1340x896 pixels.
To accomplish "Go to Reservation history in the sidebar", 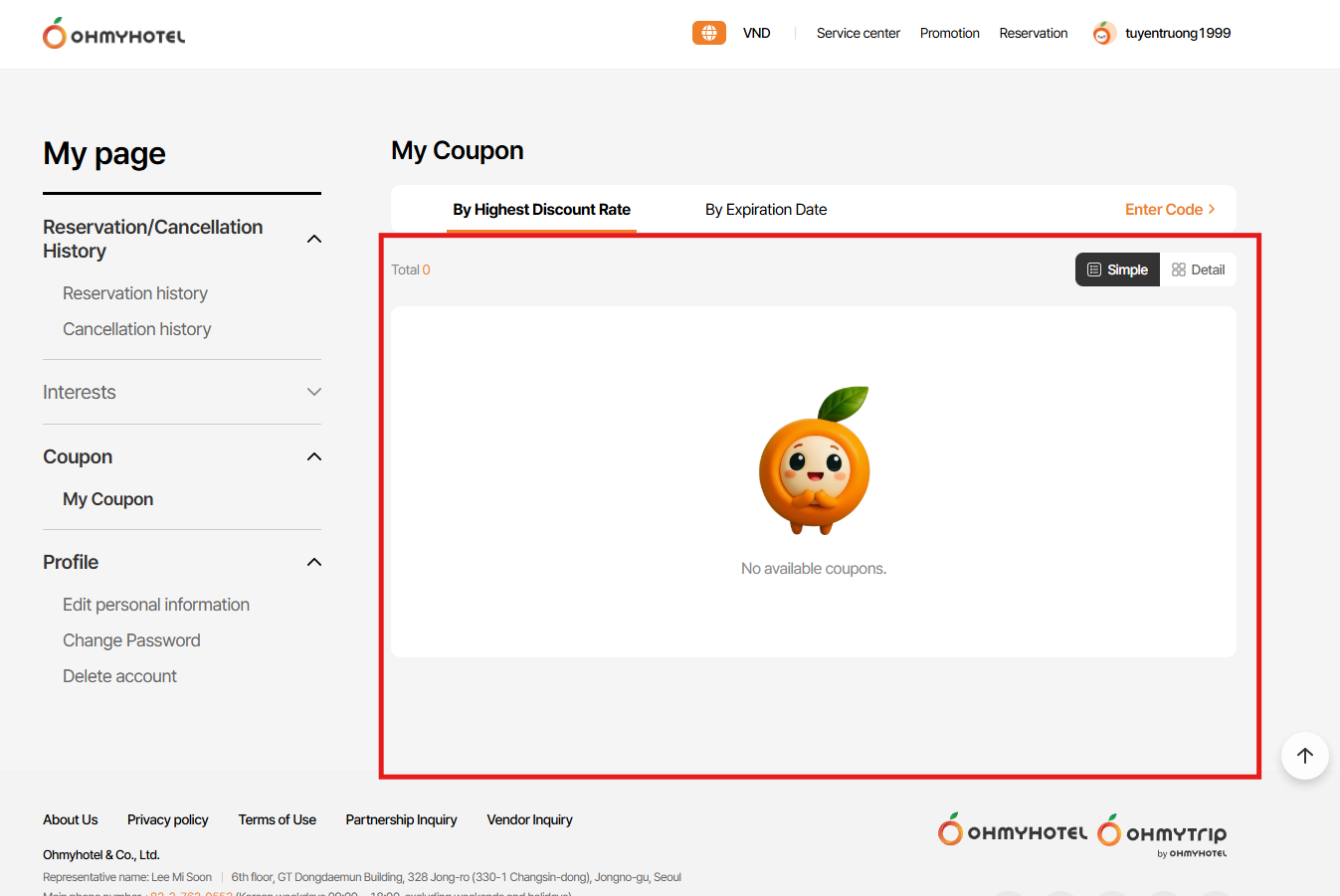I will 135,293.
